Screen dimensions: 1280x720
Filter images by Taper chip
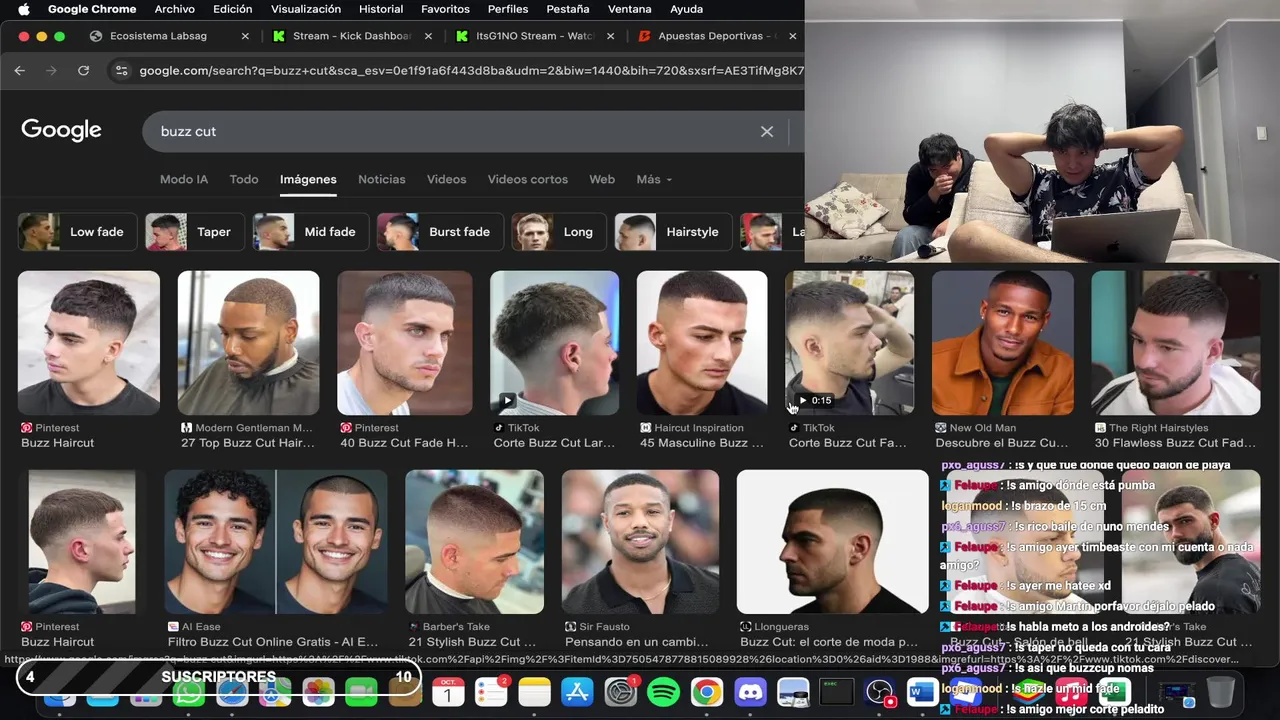click(194, 232)
